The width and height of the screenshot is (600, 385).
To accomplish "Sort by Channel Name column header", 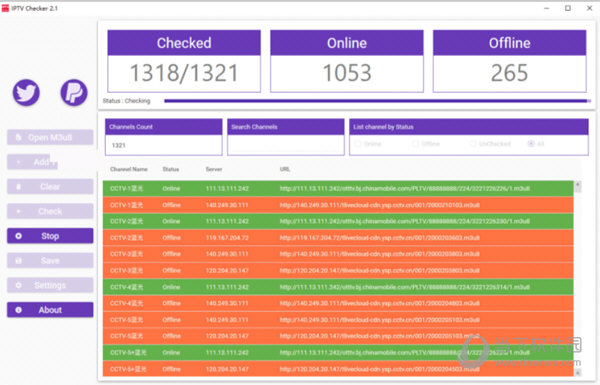I will [x=129, y=169].
